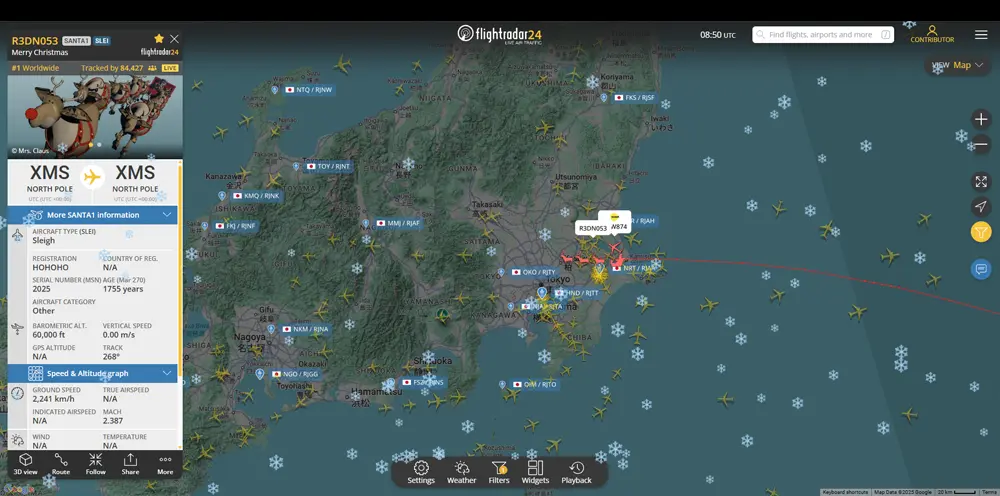
Task: Expand the Speed & Altitude graph section
Action: click(166, 373)
